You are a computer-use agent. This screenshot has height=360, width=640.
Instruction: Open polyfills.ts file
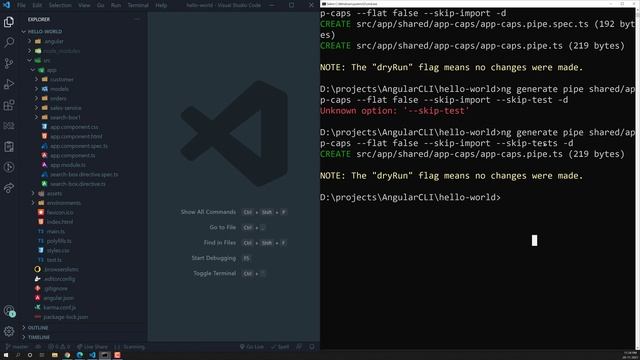pos(59,241)
